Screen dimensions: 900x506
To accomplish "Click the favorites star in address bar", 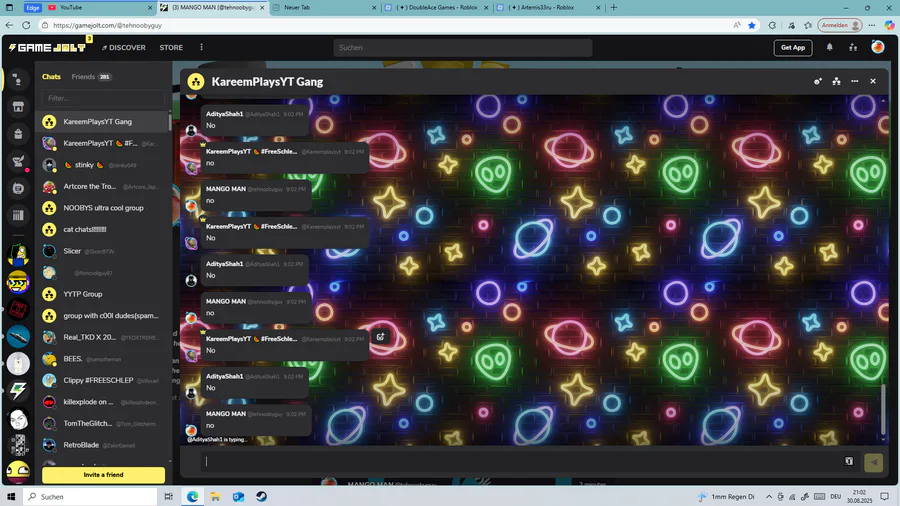I will coord(751,25).
